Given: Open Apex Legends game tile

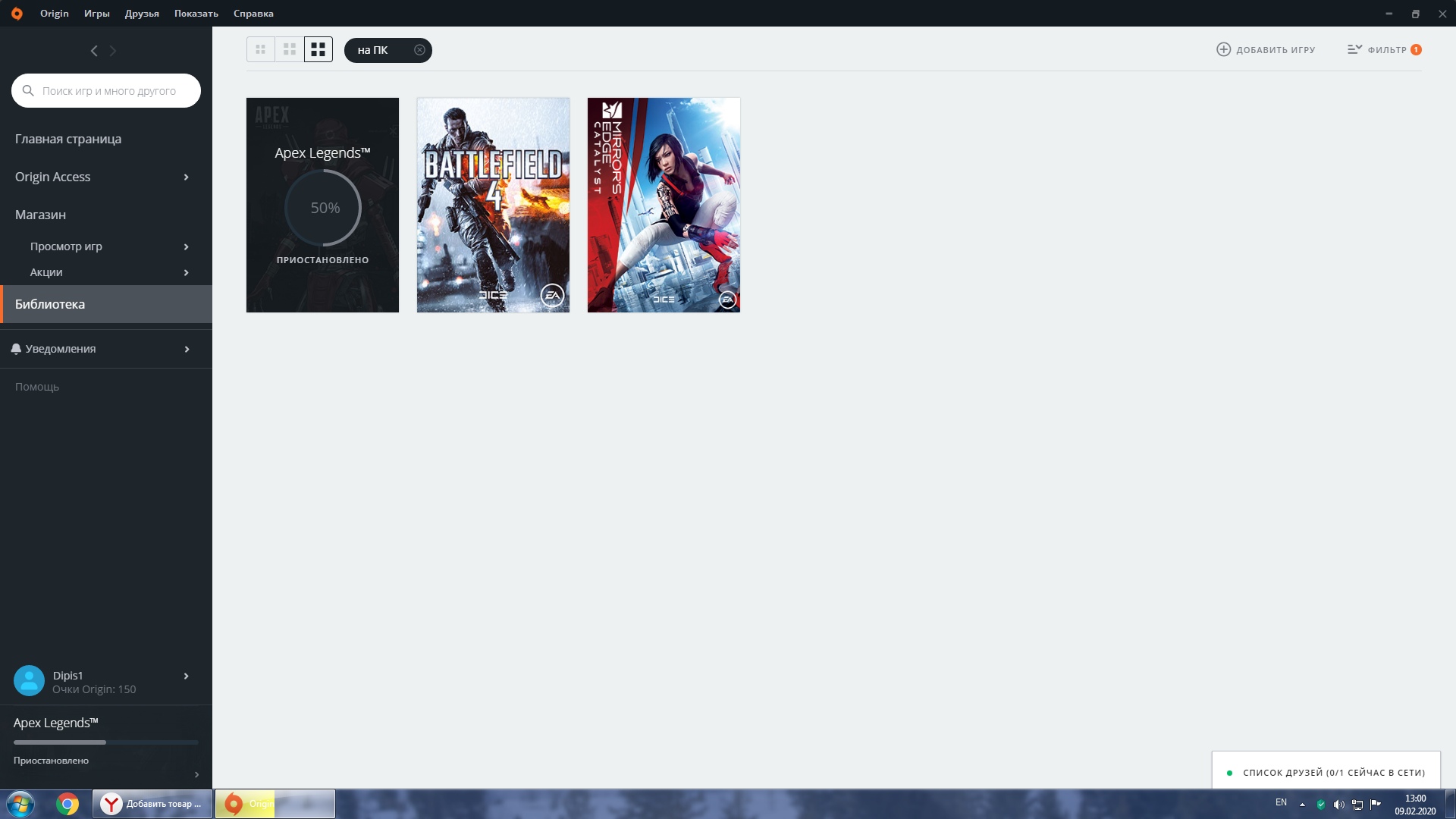Looking at the screenshot, I should 322,205.
